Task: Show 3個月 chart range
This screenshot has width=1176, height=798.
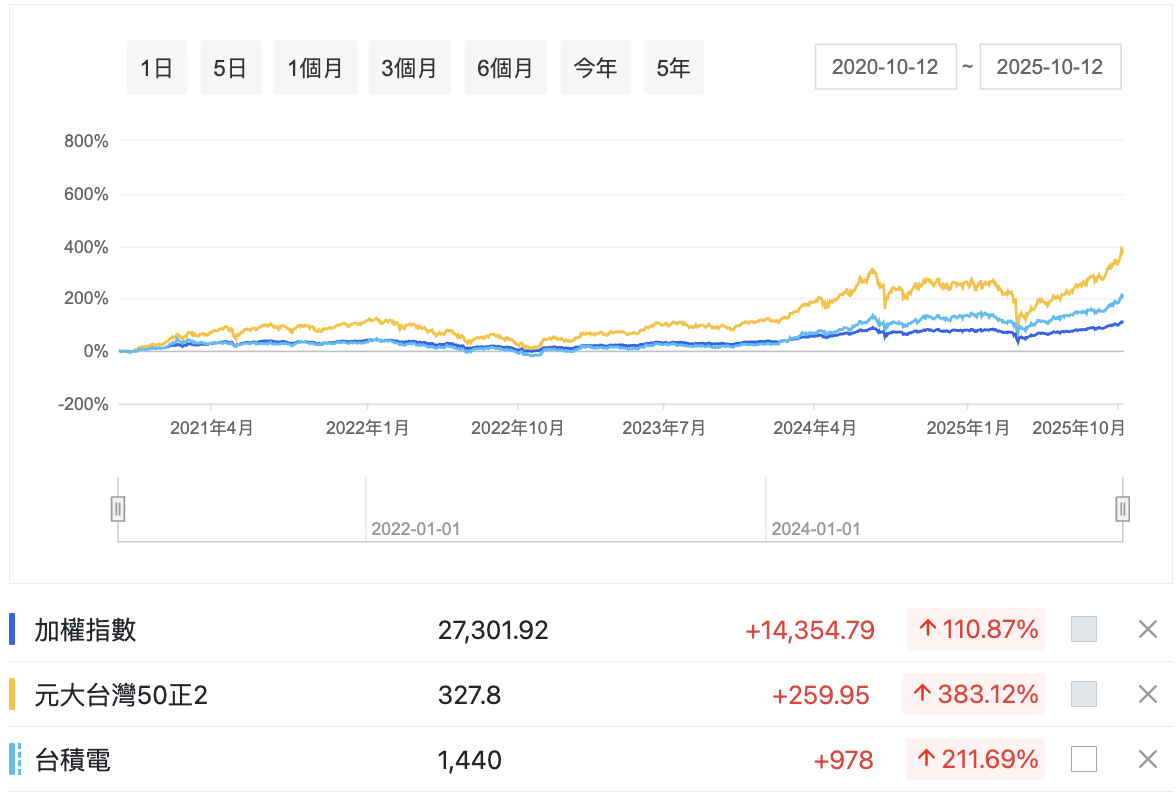Action: coord(409,68)
